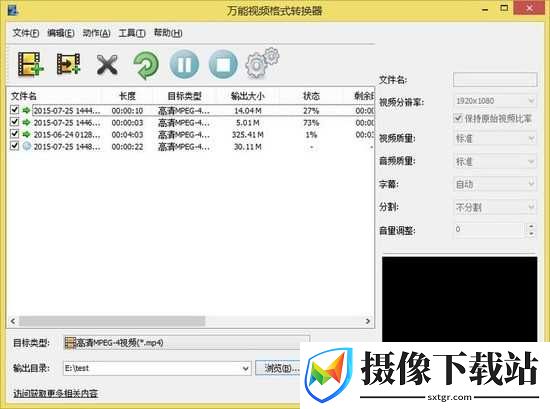Pause conversion with the blue pause button
Image resolution: width=550 pixels, height=409 pixels.
(x=184, y=65)
